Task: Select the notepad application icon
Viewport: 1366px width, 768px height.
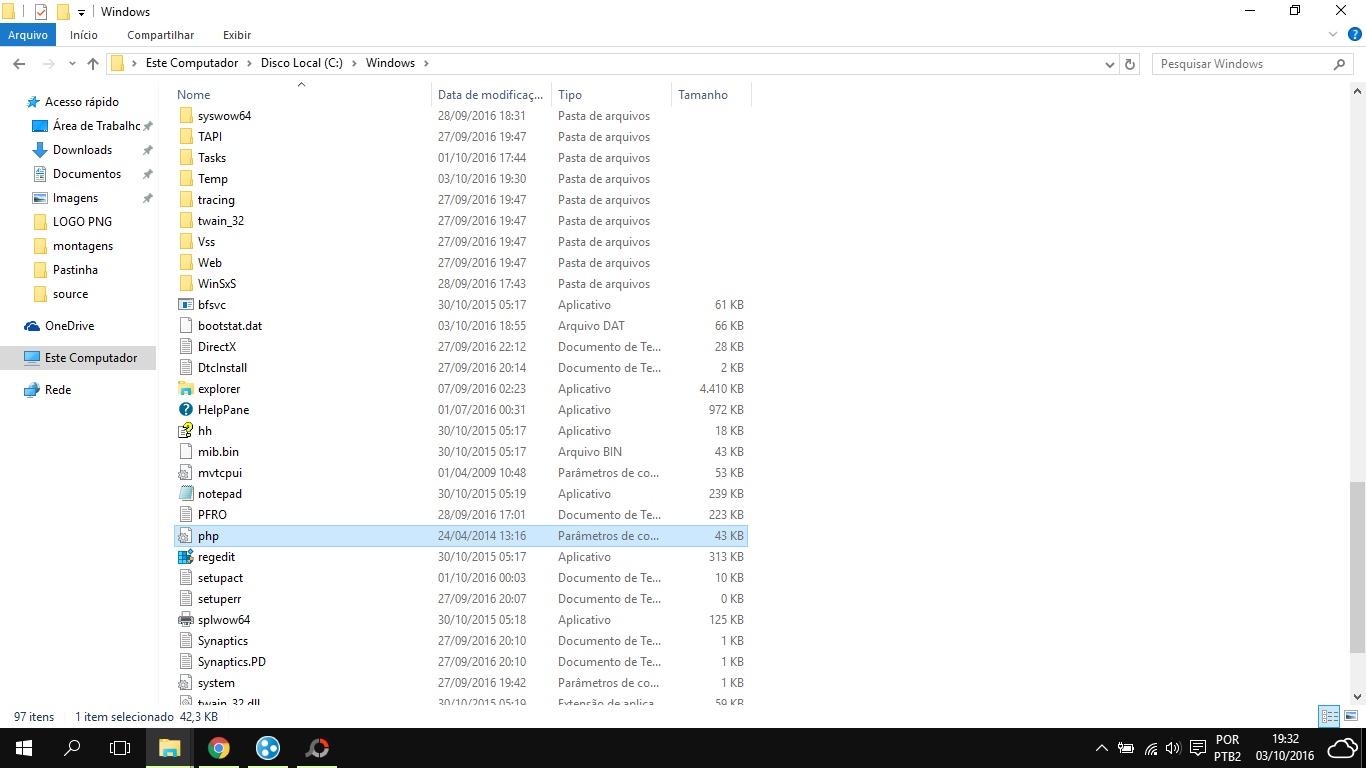Action: click(x=185, y=494)
